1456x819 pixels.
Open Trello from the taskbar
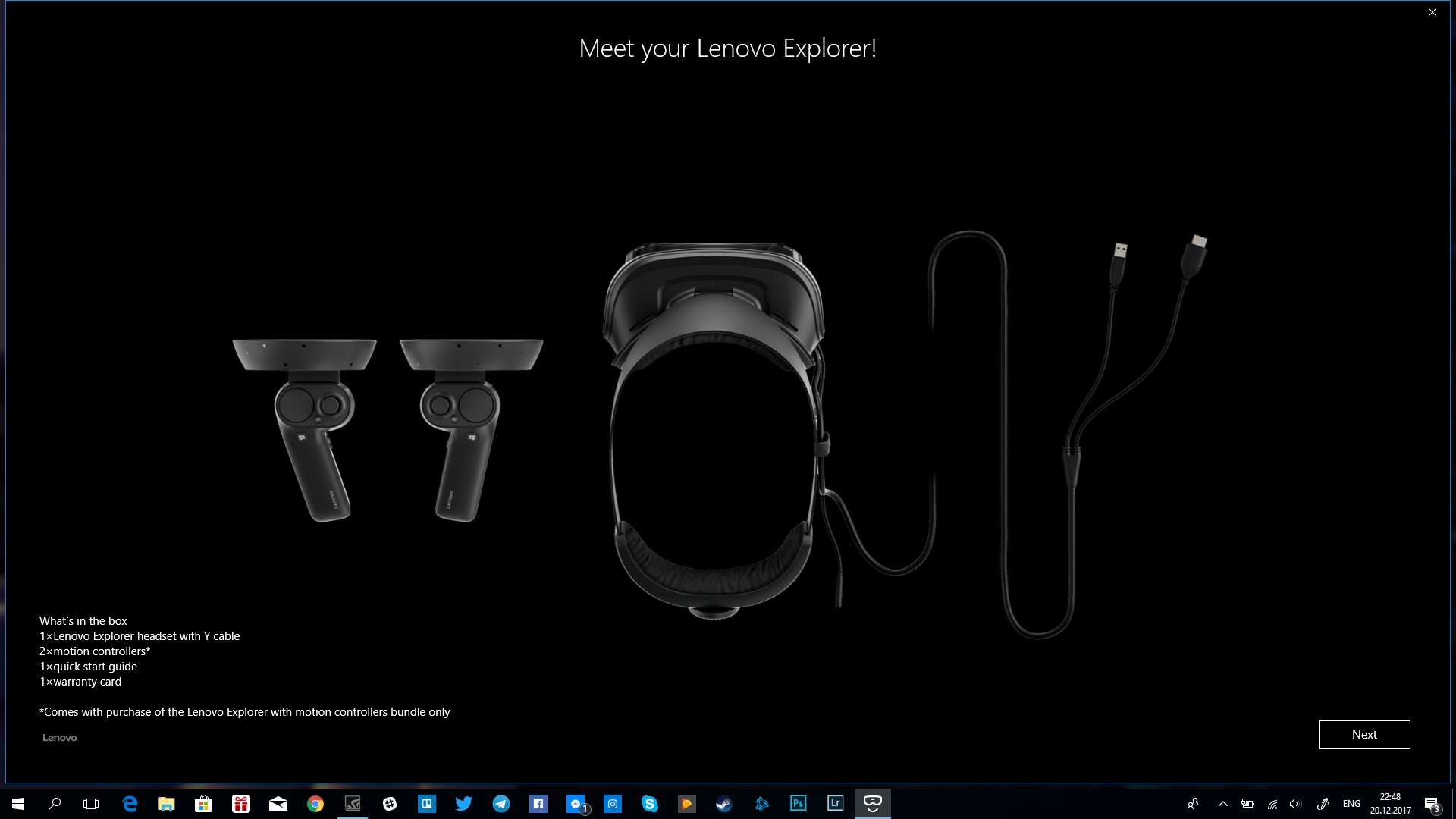pos(427,803)
